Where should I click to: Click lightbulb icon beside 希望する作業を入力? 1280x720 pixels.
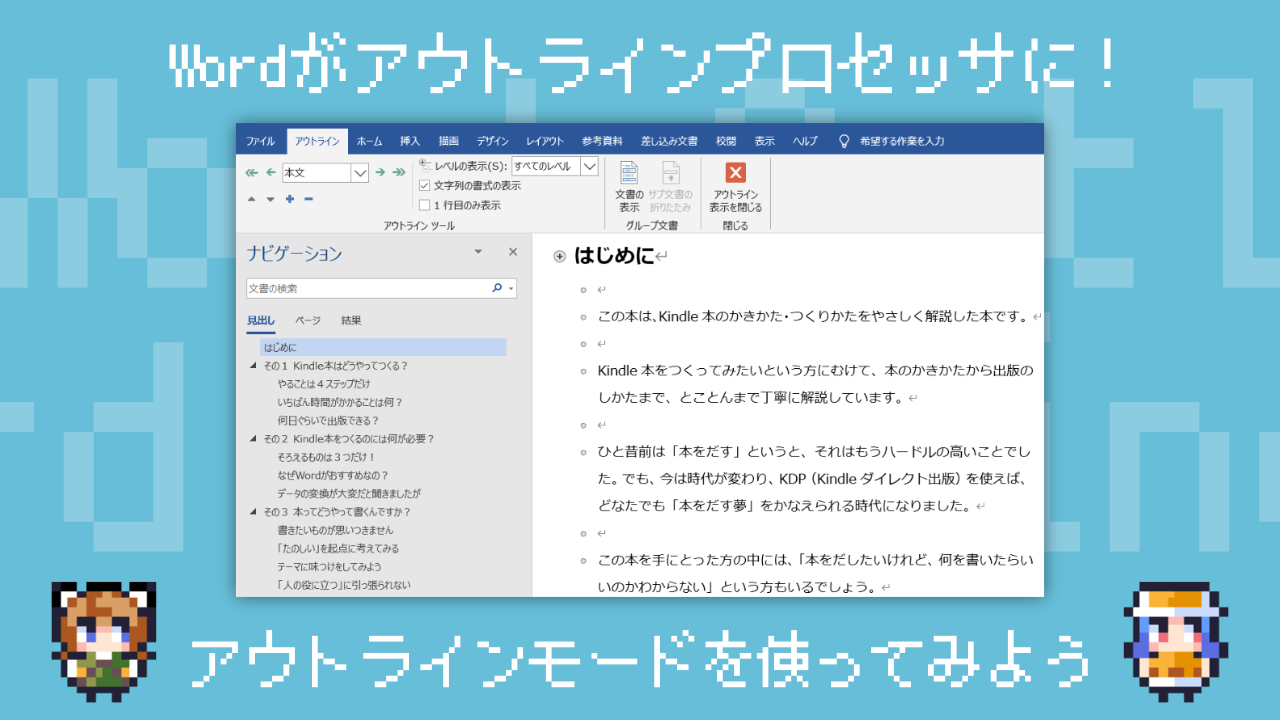coord(844,141)
